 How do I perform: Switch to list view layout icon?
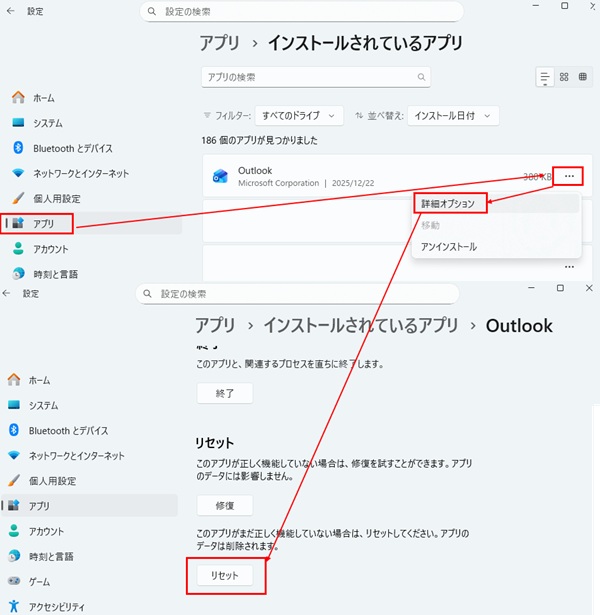pos(545,77)
